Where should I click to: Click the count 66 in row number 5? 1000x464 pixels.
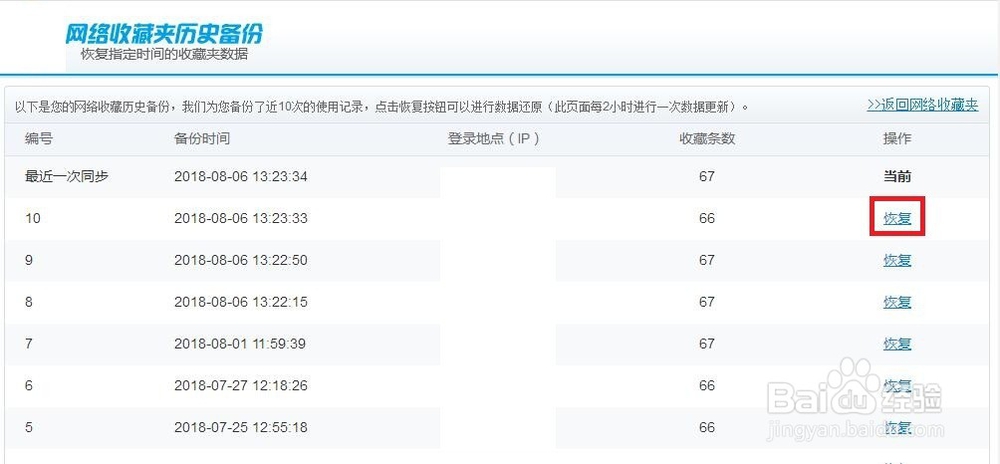707,428
